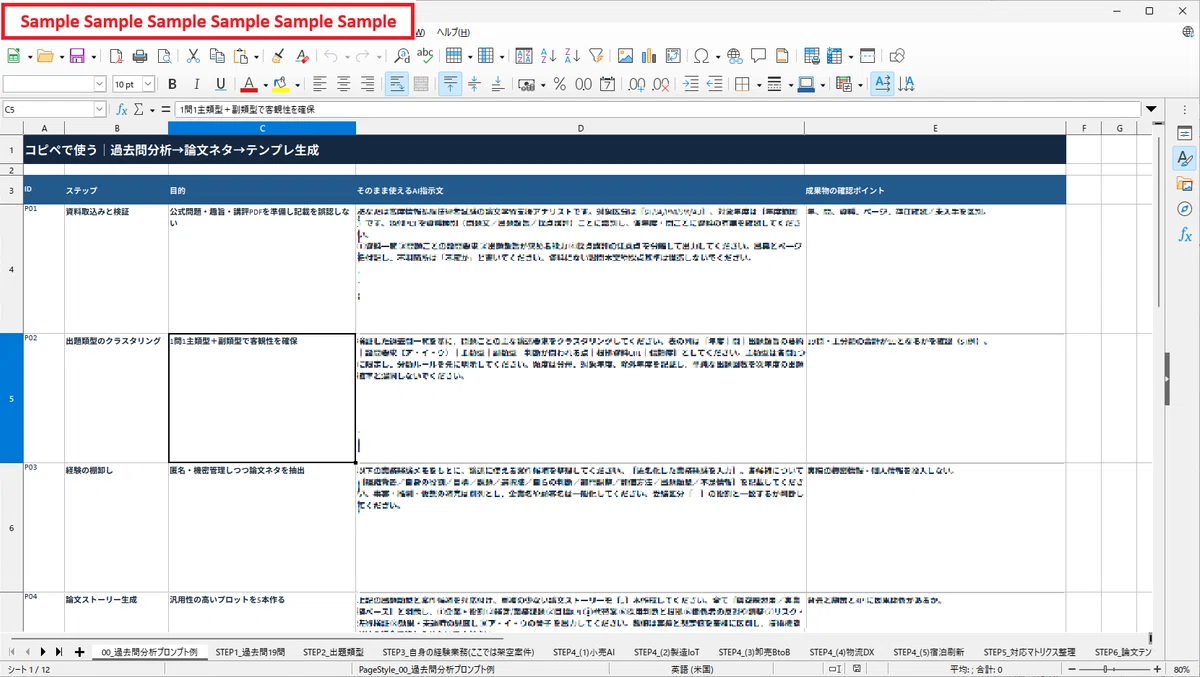Screen dimensions: 1200x677
Task: Click the Sort Ascending icon
Action: (548, 56)
